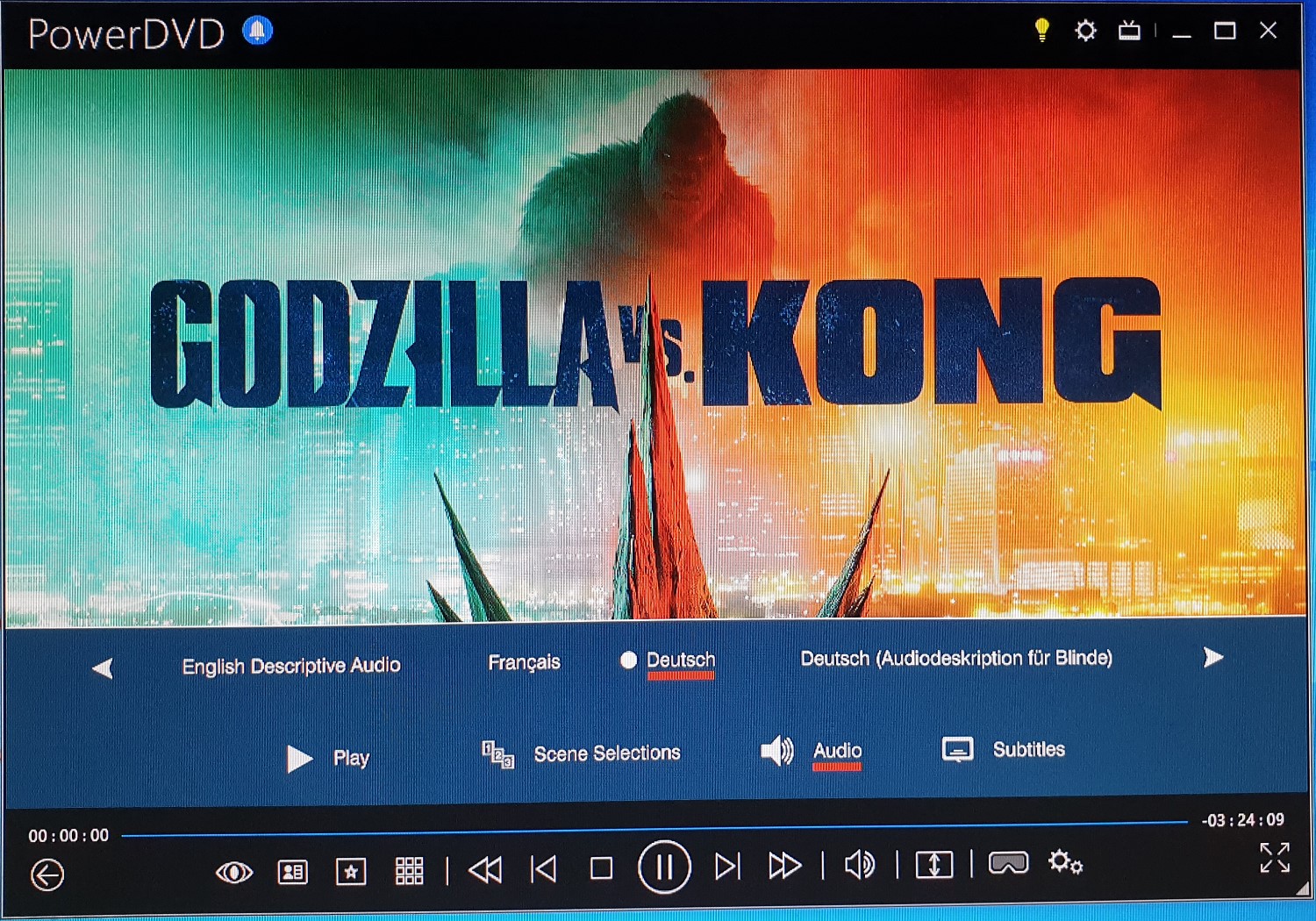Viewport: 1316px width, 921px height.
Task: Select Français audio track
Action: [524, 662]
